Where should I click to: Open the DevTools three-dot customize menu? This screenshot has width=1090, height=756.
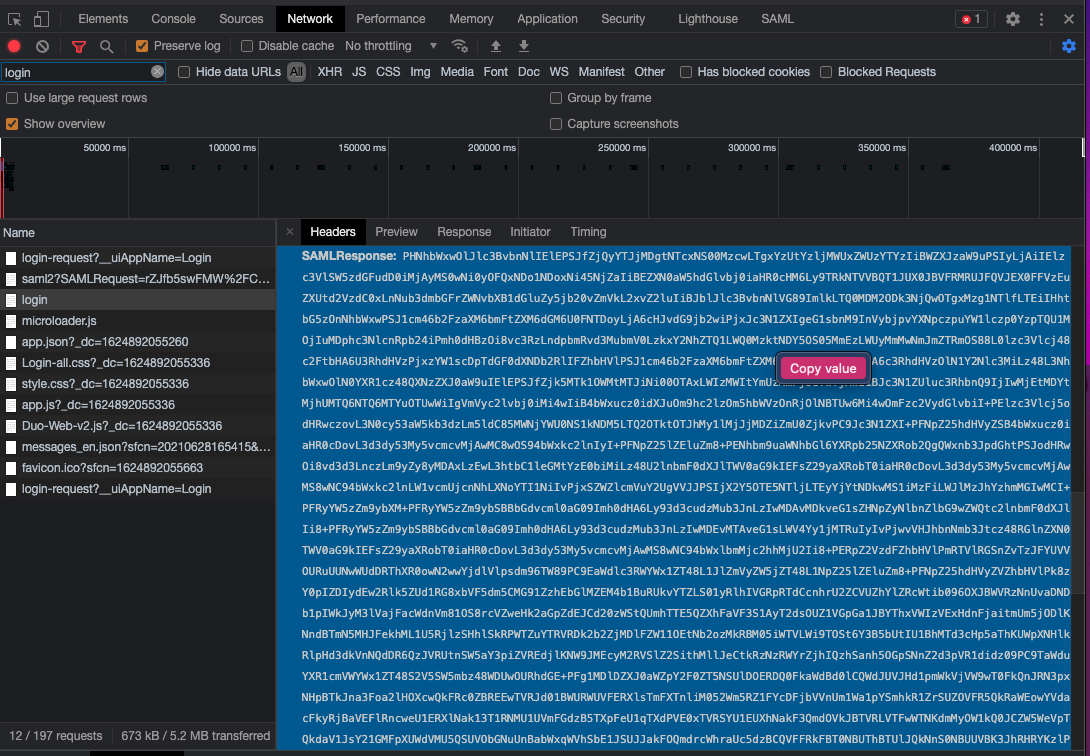(1040, 18)
